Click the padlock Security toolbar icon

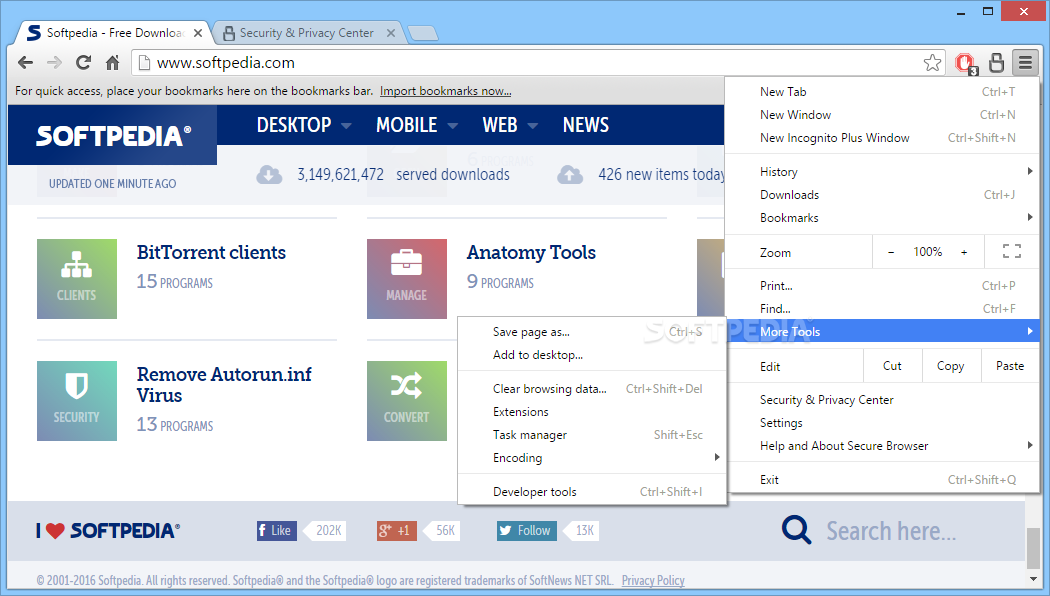tap(996, 63)
